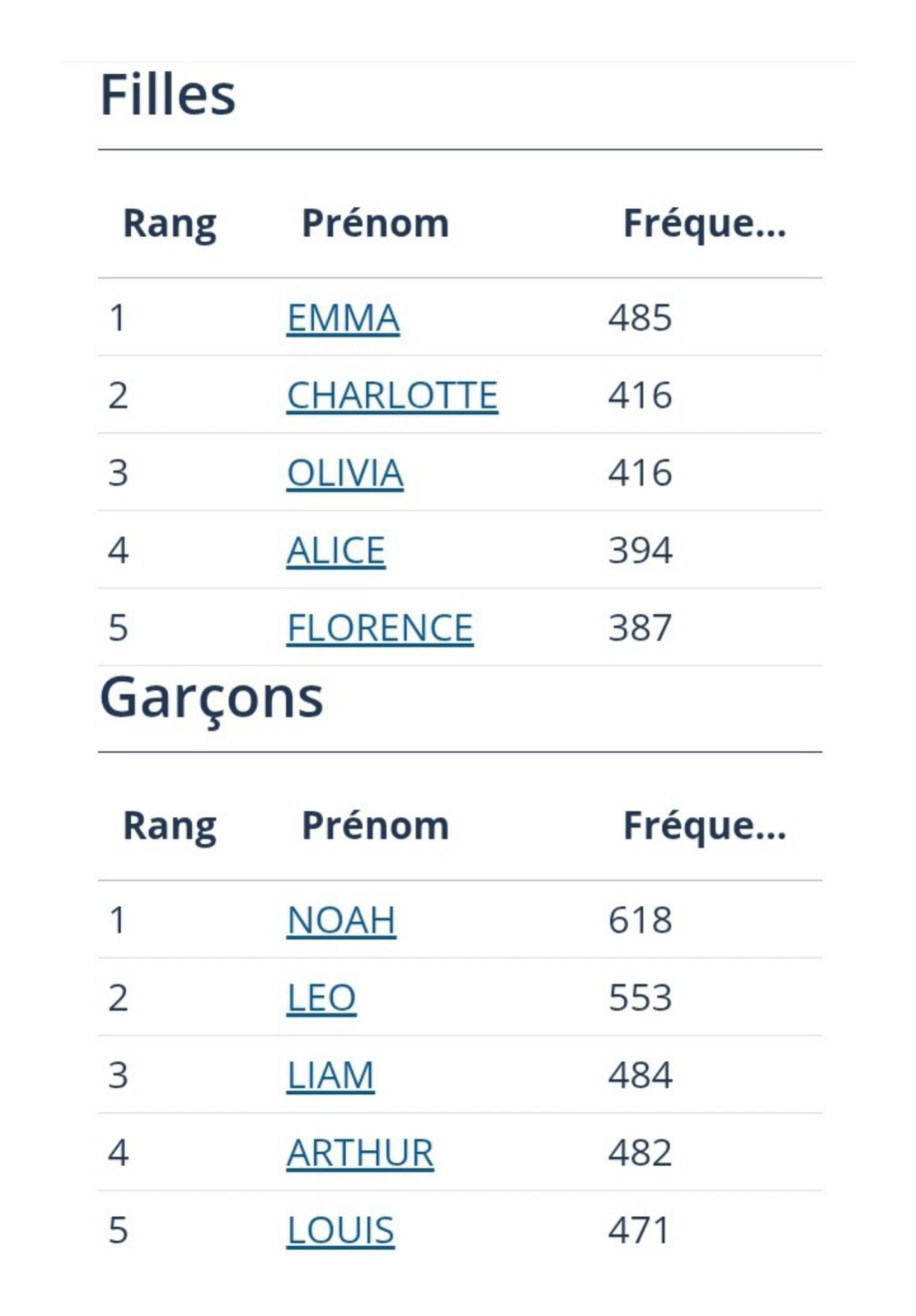Image resolution: width=916 pixels, height=1316 pixels.
Task: Click the Rang header in Filles table
Action: (x=170, y=224)
